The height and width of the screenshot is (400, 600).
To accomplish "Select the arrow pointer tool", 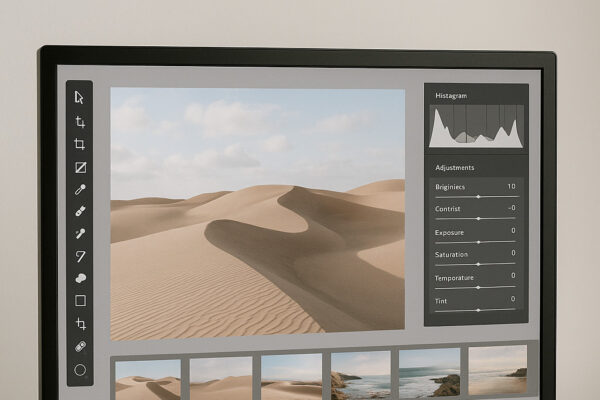I will (x=79, y=98).
